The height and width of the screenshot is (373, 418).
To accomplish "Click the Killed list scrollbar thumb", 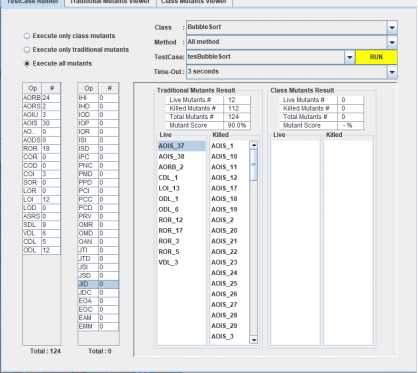I will tap(254, 165).
